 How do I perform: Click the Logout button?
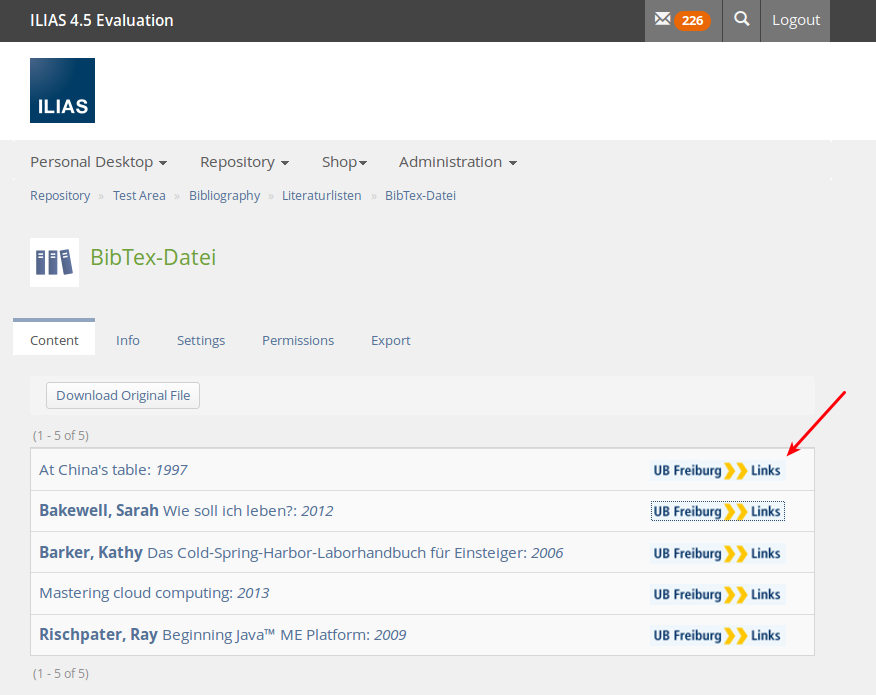pyautogui.click(x=796, y=20)
